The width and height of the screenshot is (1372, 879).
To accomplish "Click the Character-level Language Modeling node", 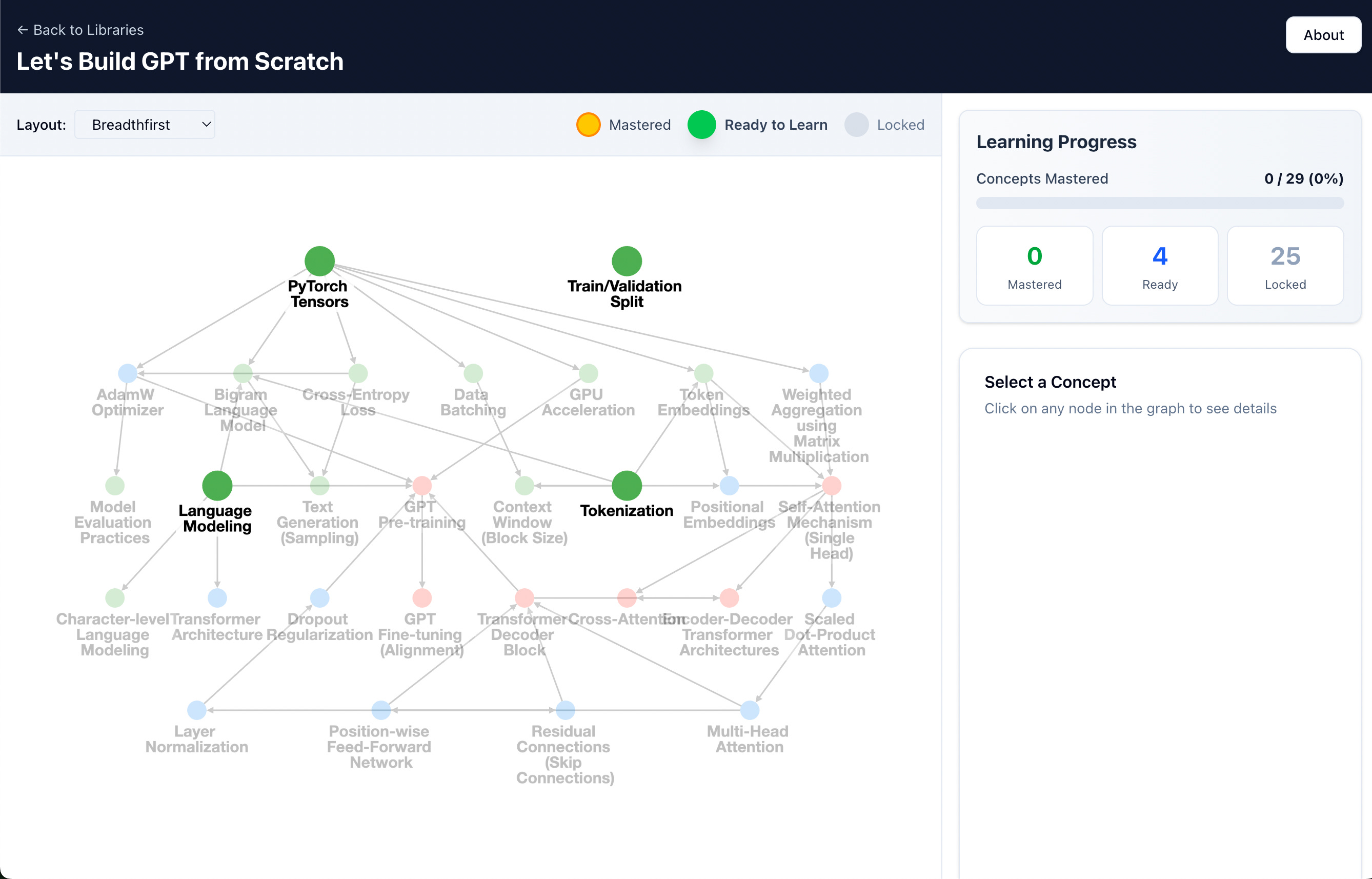I will pyautogui.click(x=115, y=597).
